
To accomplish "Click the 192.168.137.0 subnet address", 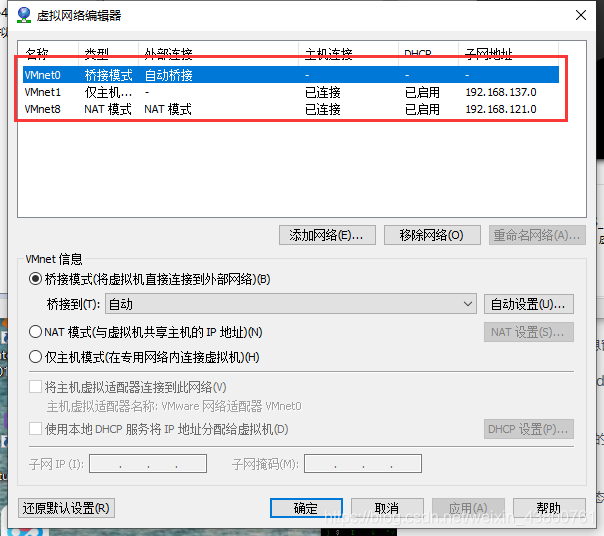I will 501,92.
